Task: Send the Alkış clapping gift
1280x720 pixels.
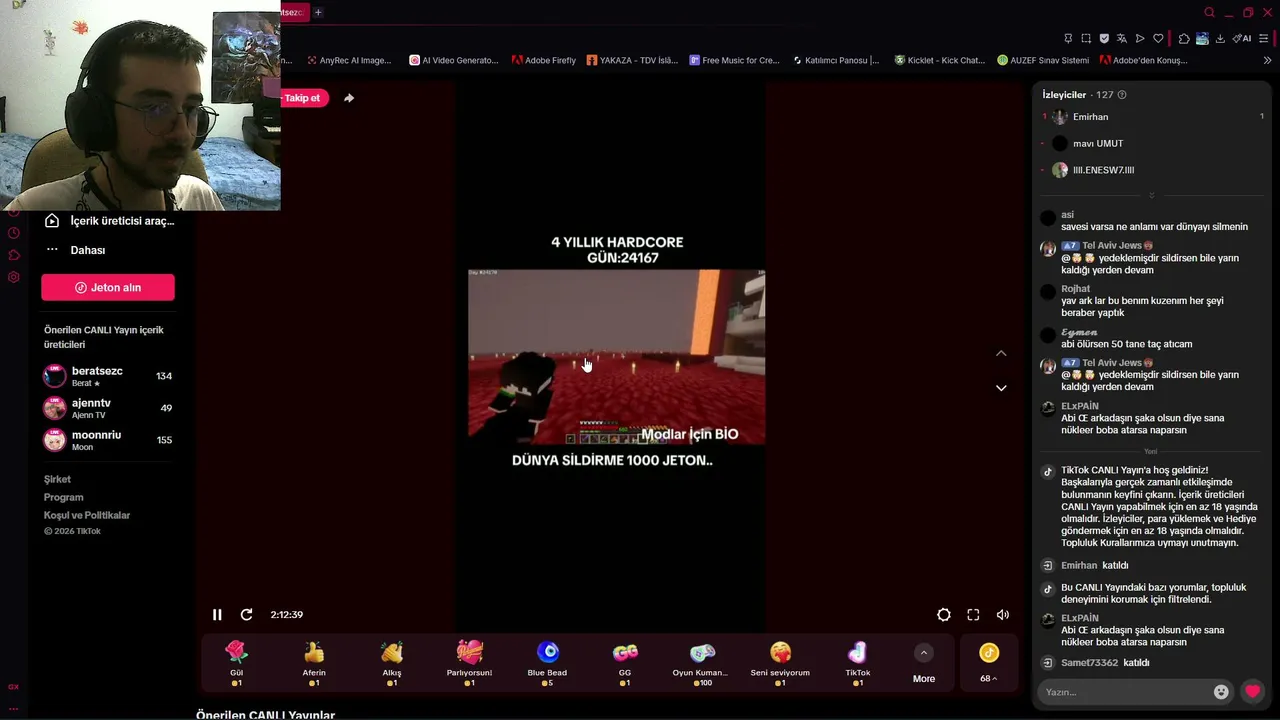Action: pyautogui.click(x=392, y=664)
